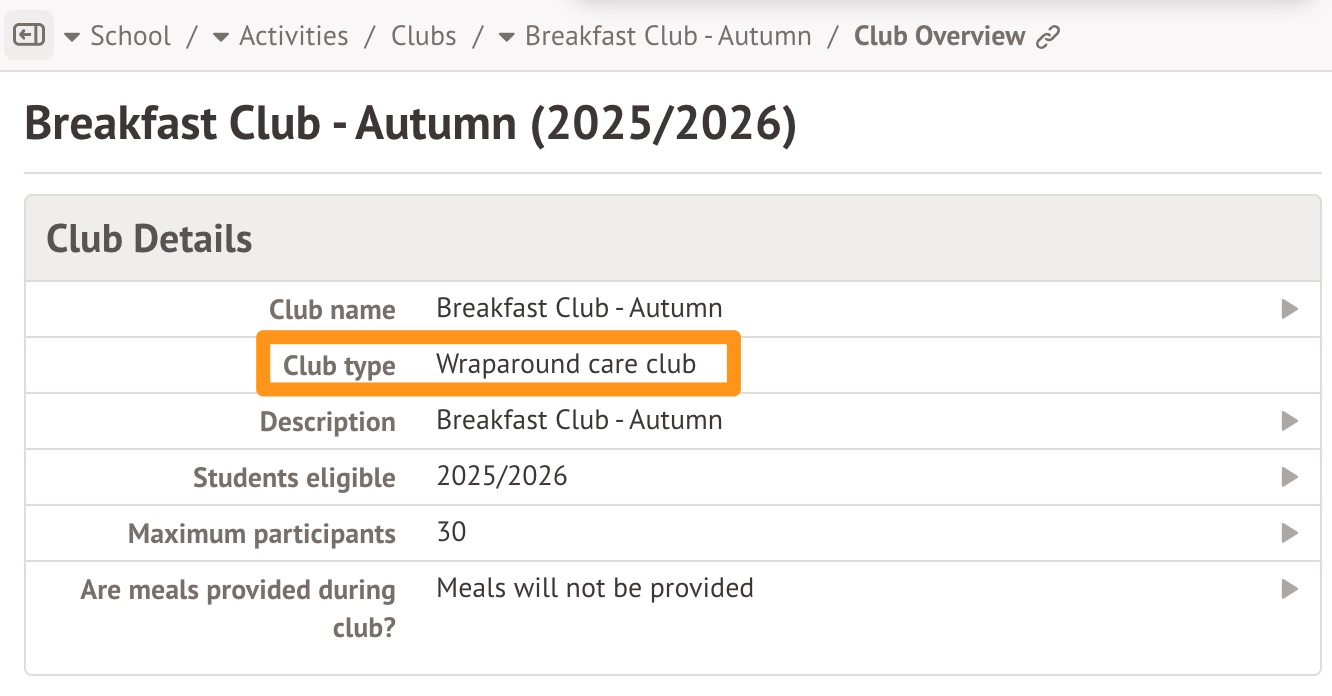This screenshot has width=1332, height=696.
Task: Open the Clubs breadcrumb link
Action: (x=424, y=36)
